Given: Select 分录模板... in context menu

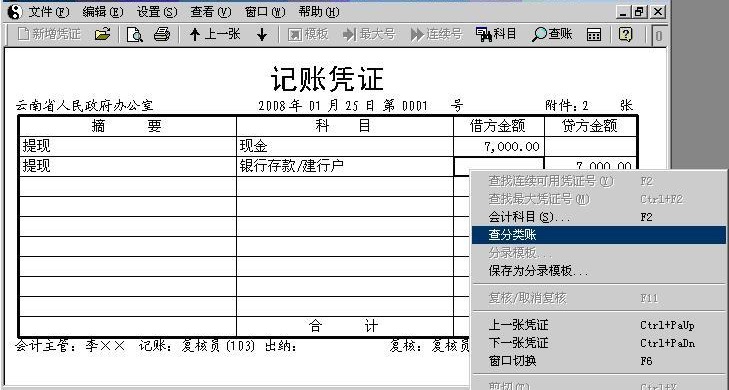Looking at the screenshot, I should 599,253.
